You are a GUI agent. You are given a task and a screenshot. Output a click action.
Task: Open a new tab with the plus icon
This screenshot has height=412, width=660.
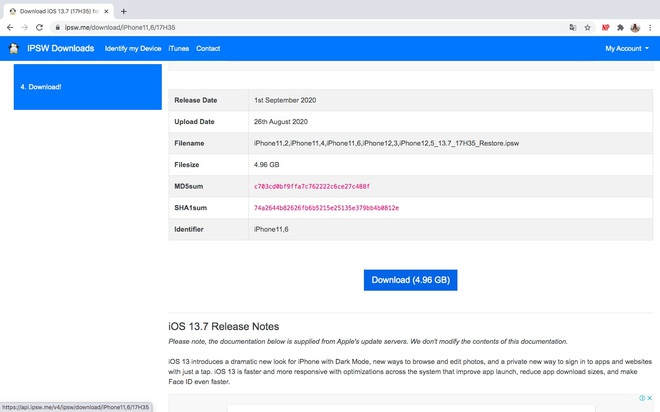pos(123,11)
